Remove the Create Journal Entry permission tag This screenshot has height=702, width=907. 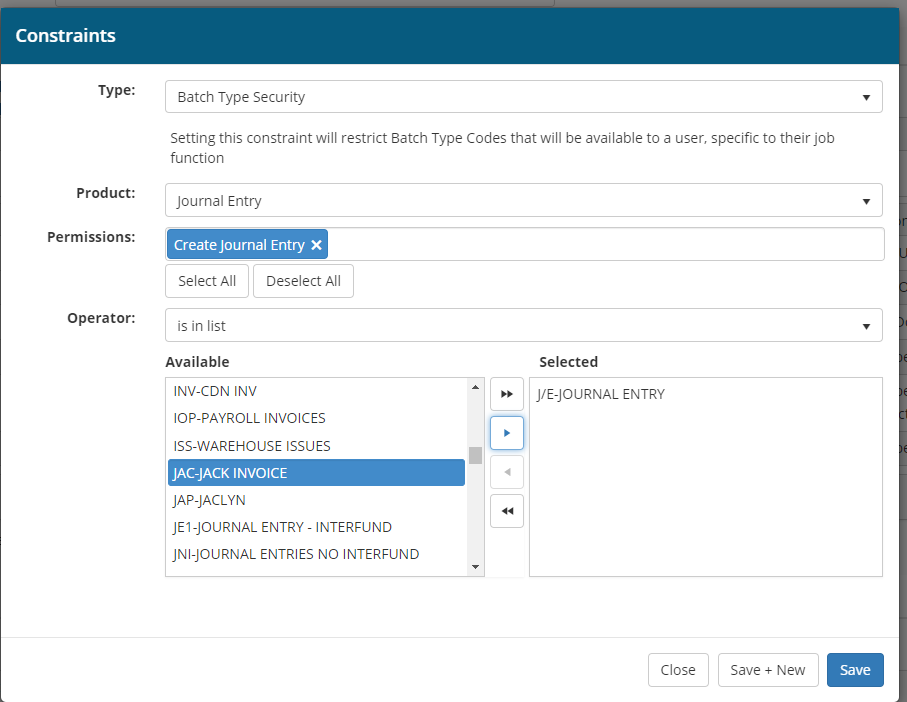pyautogui.click(x=316, y=245)
